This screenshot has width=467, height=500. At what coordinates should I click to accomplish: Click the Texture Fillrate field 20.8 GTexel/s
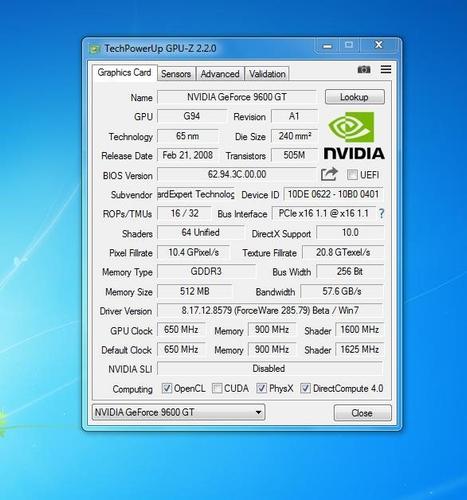343,252
